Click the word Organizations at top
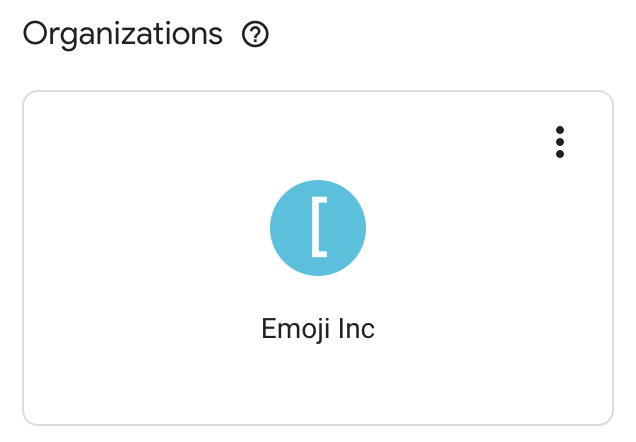This screenshot has height=442, width=636. pyautogui.click(x=122, y=34)
